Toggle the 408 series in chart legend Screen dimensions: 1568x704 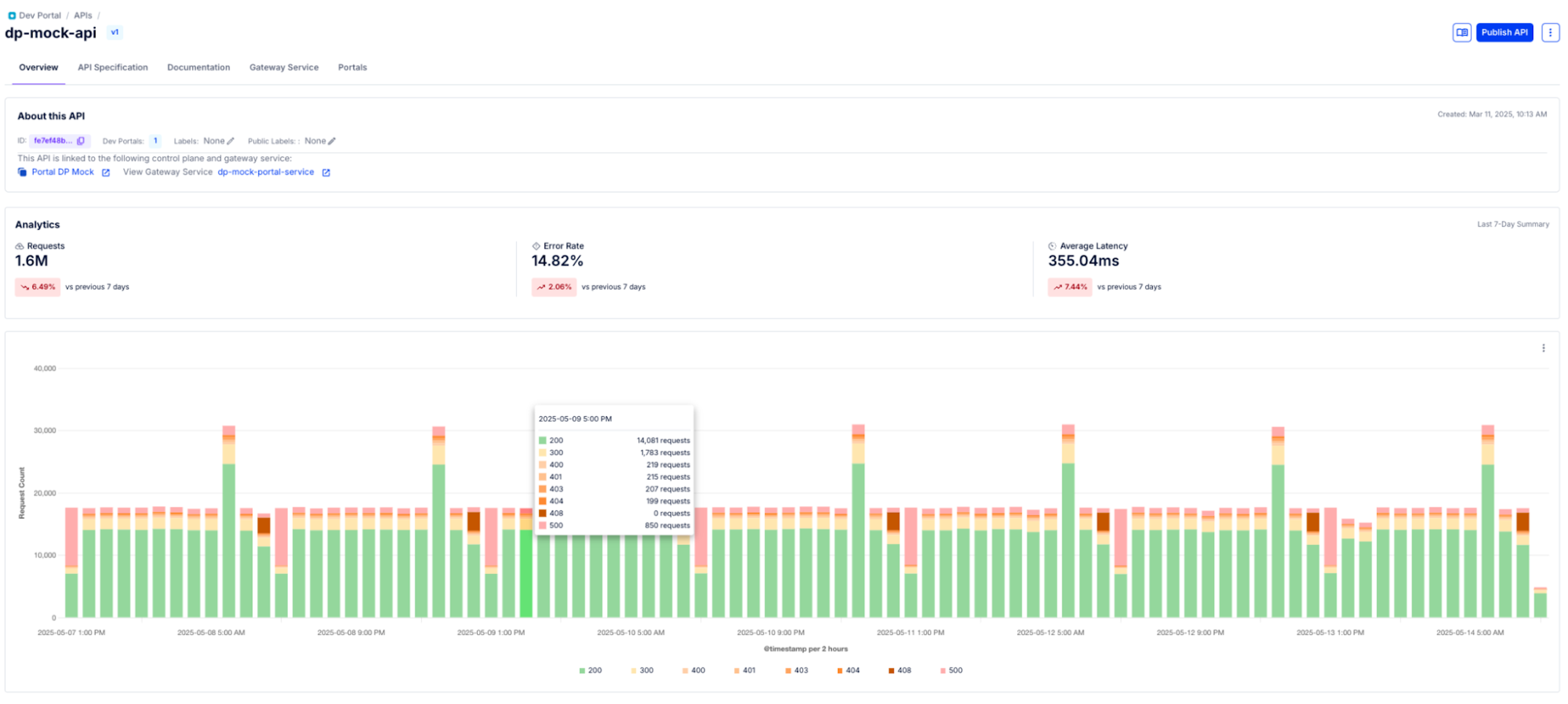click(900, 670)
